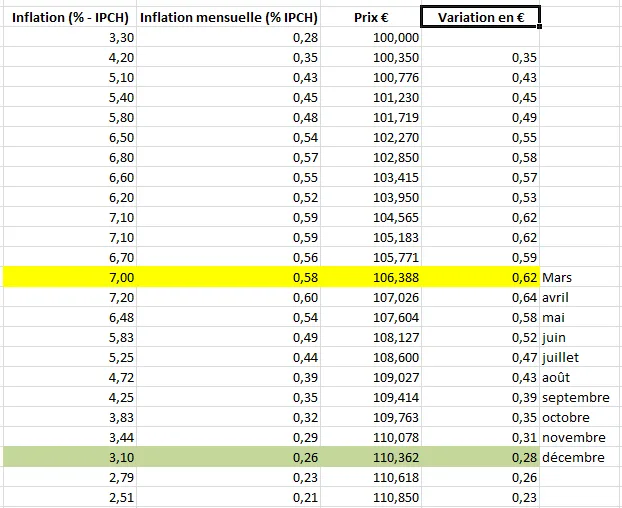Click the inflation cell with value 2,51

click(x=119, y=497)
